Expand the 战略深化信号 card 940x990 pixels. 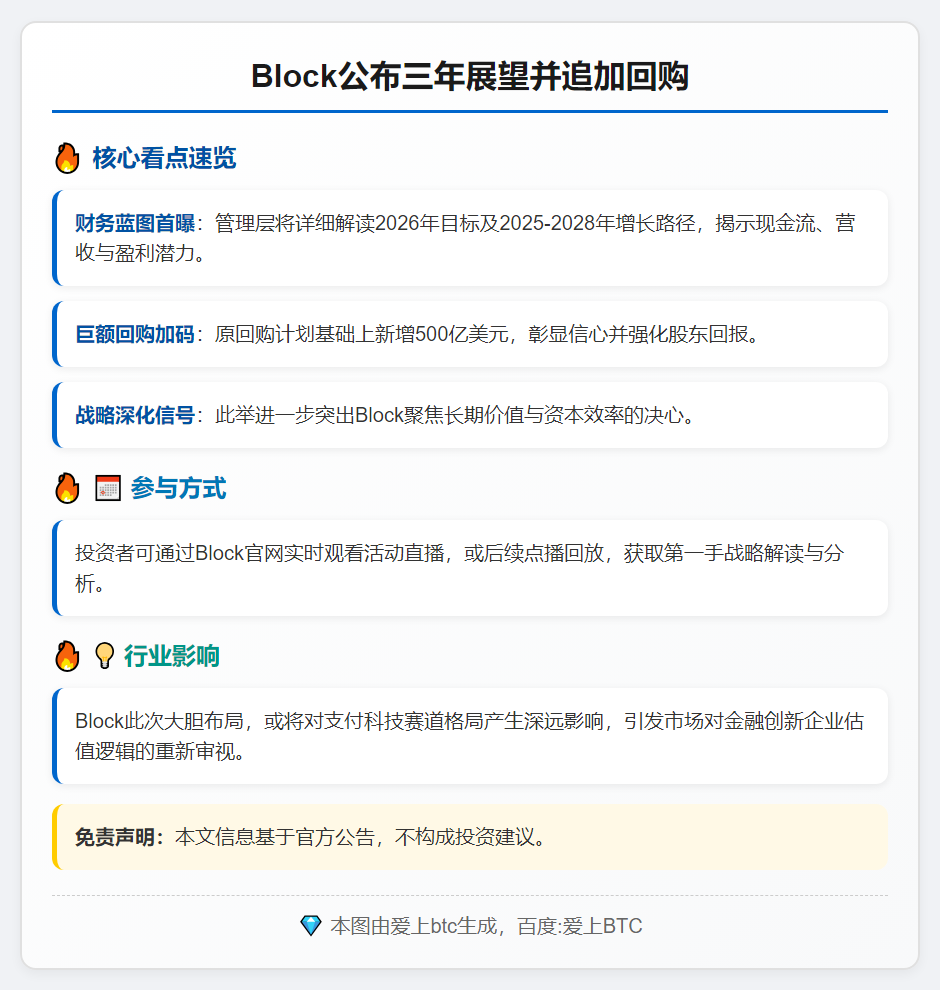coord(470,414)
